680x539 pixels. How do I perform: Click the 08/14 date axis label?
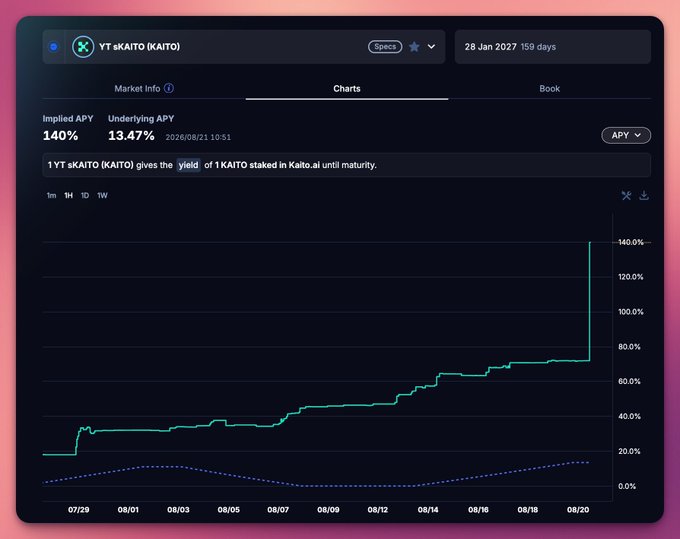click(x=428, y=510)
